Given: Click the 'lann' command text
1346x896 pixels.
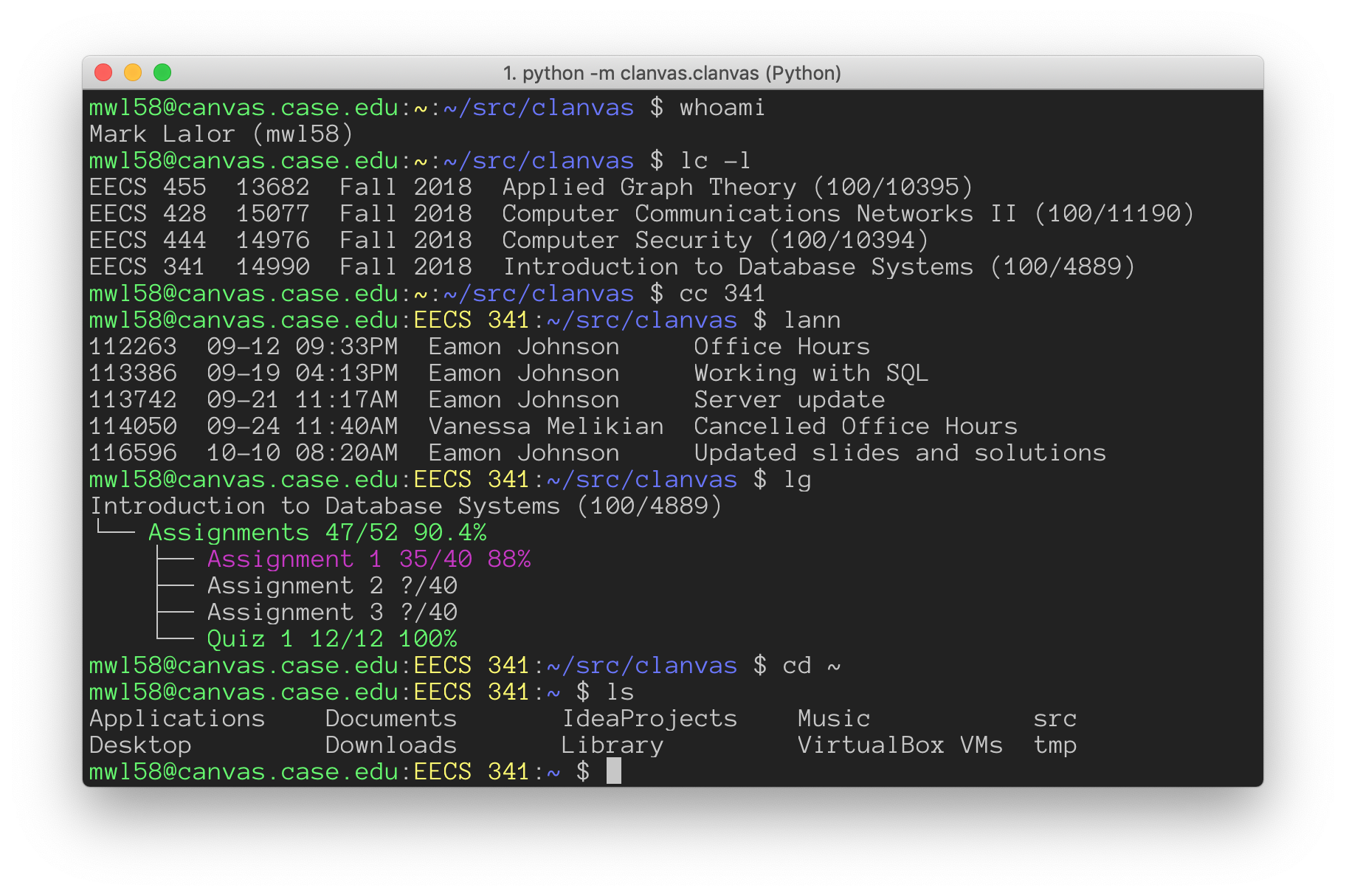Looking at the screenshot, I should coord(812,320).
